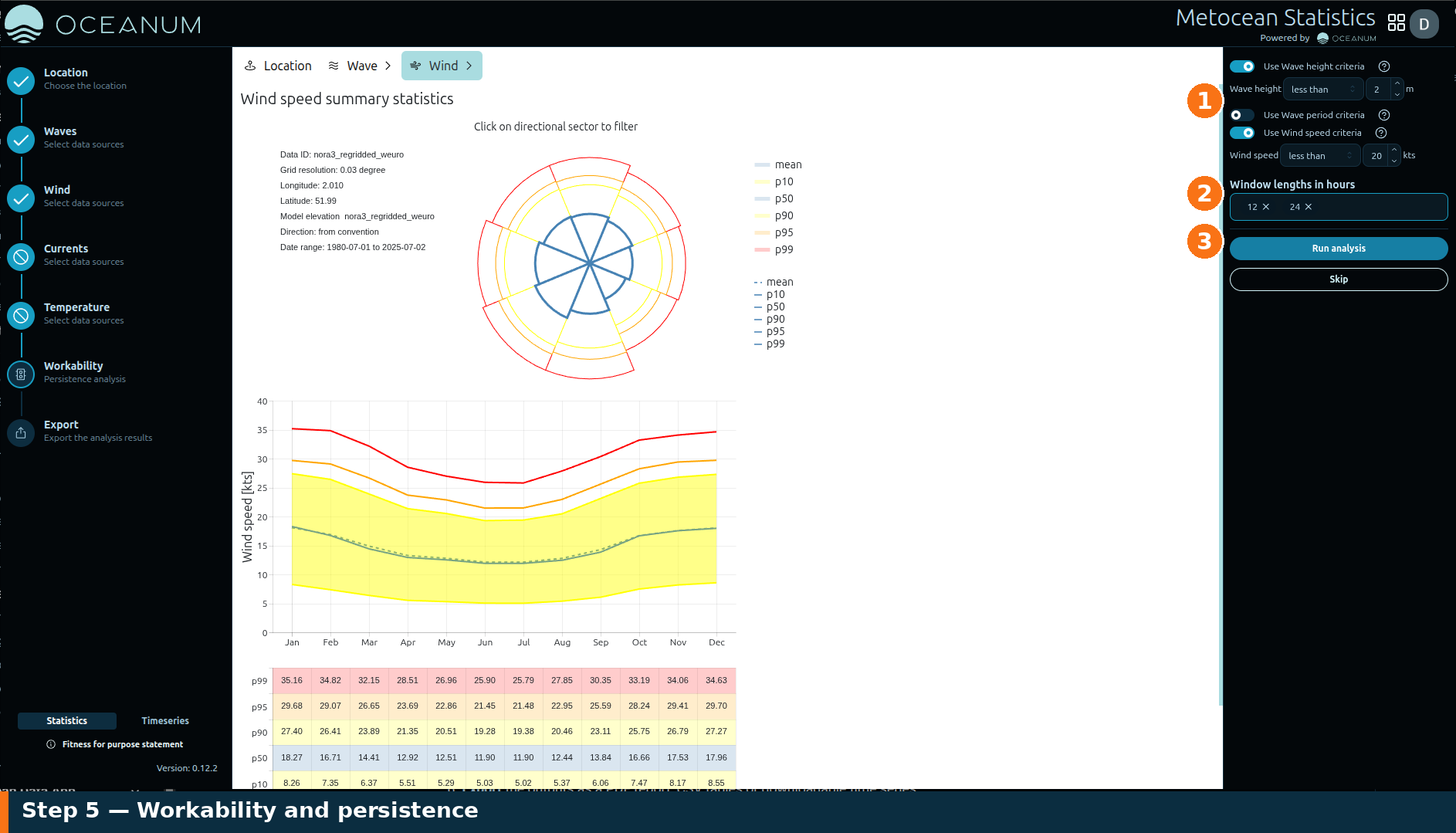The height and width of the screenshot is (833, 1456).
Task: Increase the wave height value stepper
Action: click(1397, 84)
